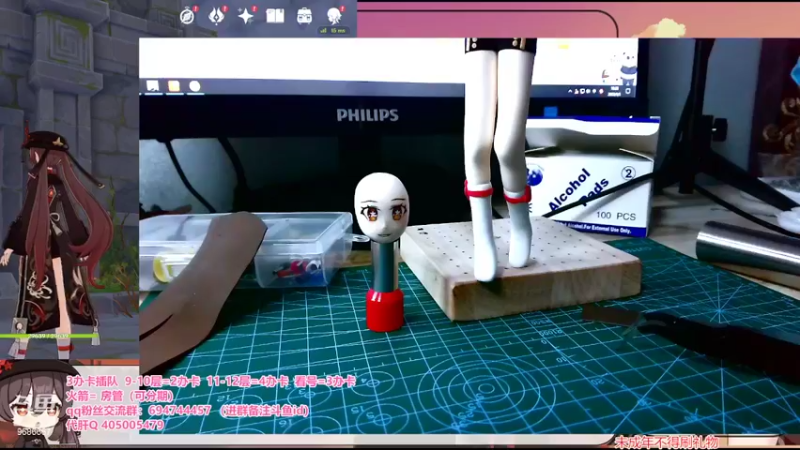Screen dimensions: 800x450
Task: Click the red notice '未成年不得刷礼物'
Action: [x=666, y=442]
